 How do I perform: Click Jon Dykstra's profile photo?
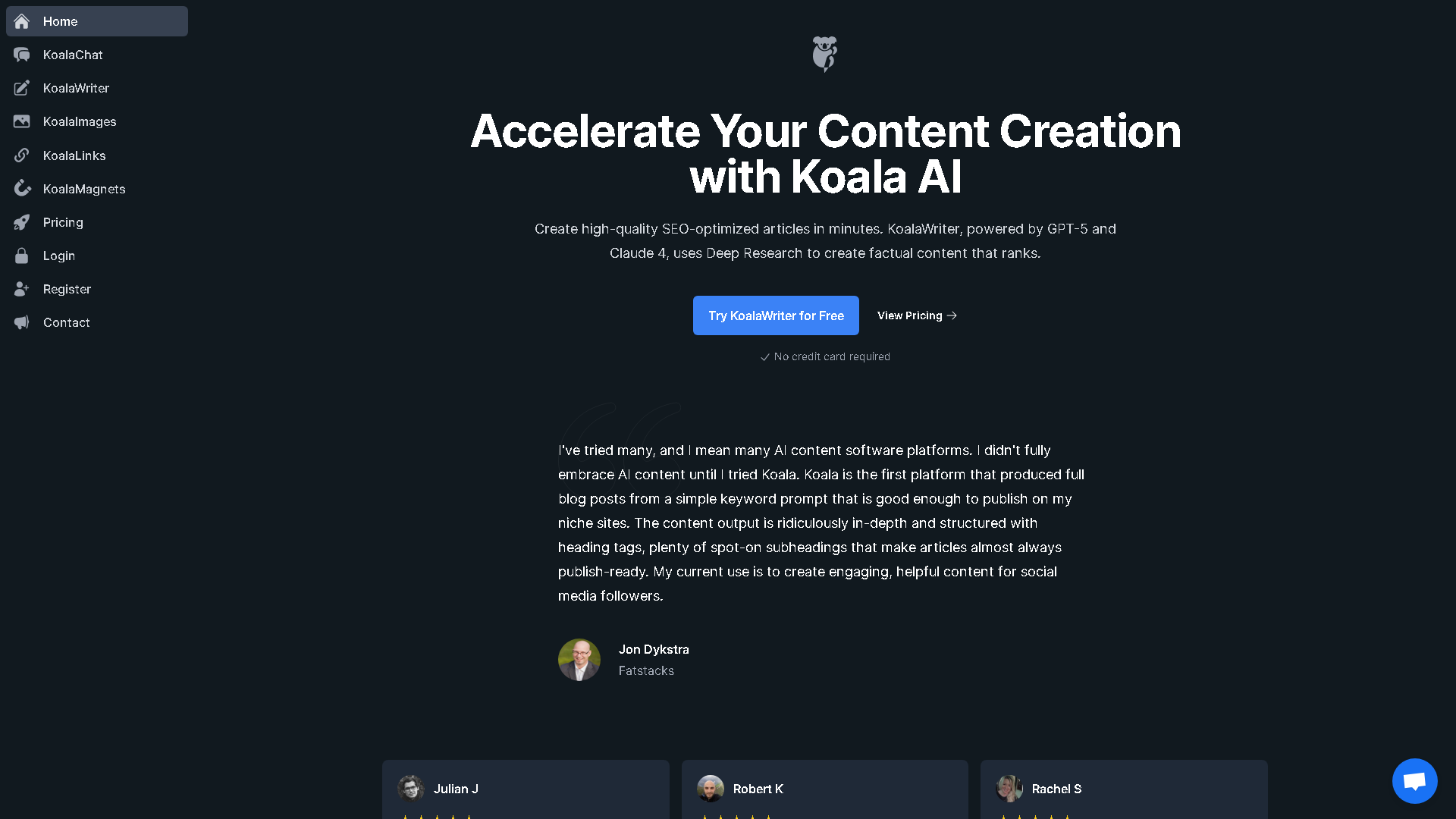[x=579, y=660]
